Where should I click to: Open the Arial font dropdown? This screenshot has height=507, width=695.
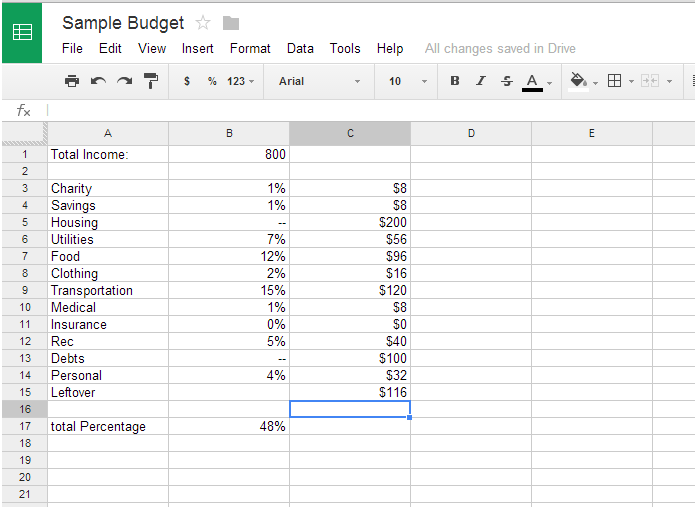(x=319, y=81)
